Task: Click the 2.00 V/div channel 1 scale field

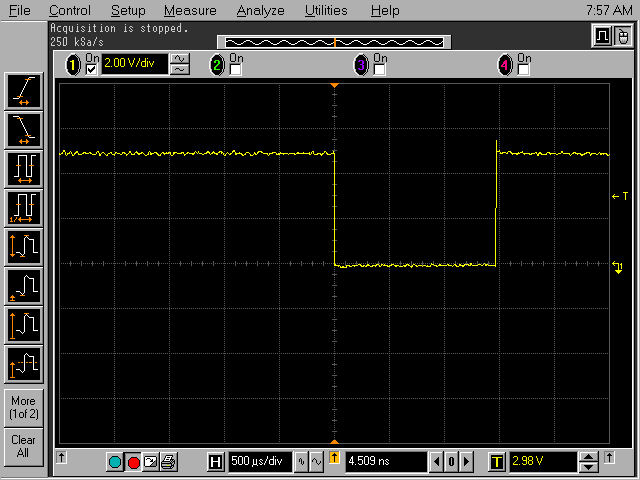Action: tap(134, 64)
